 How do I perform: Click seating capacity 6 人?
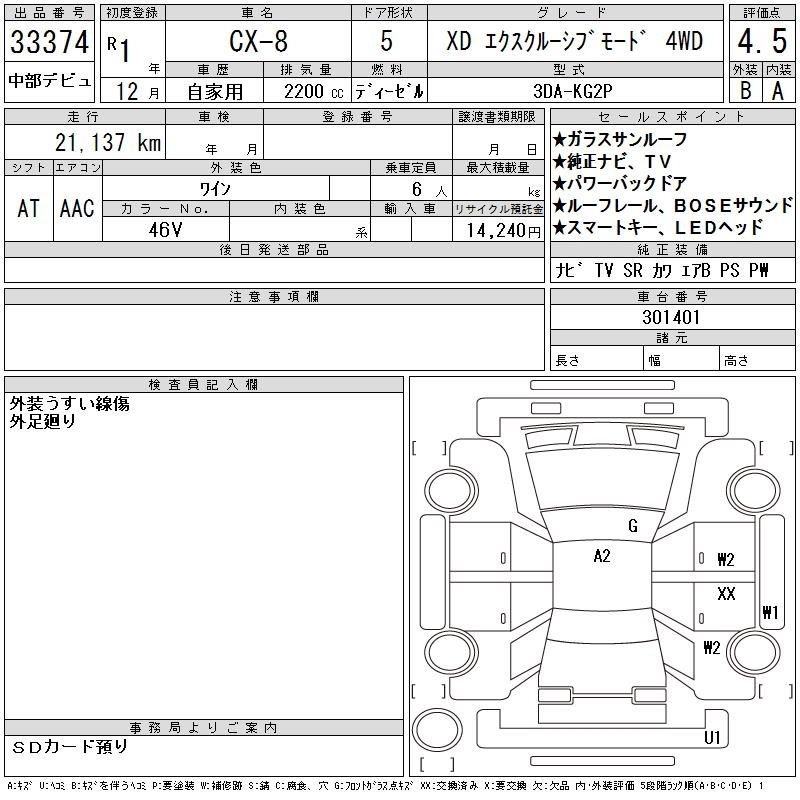point(430,190)
